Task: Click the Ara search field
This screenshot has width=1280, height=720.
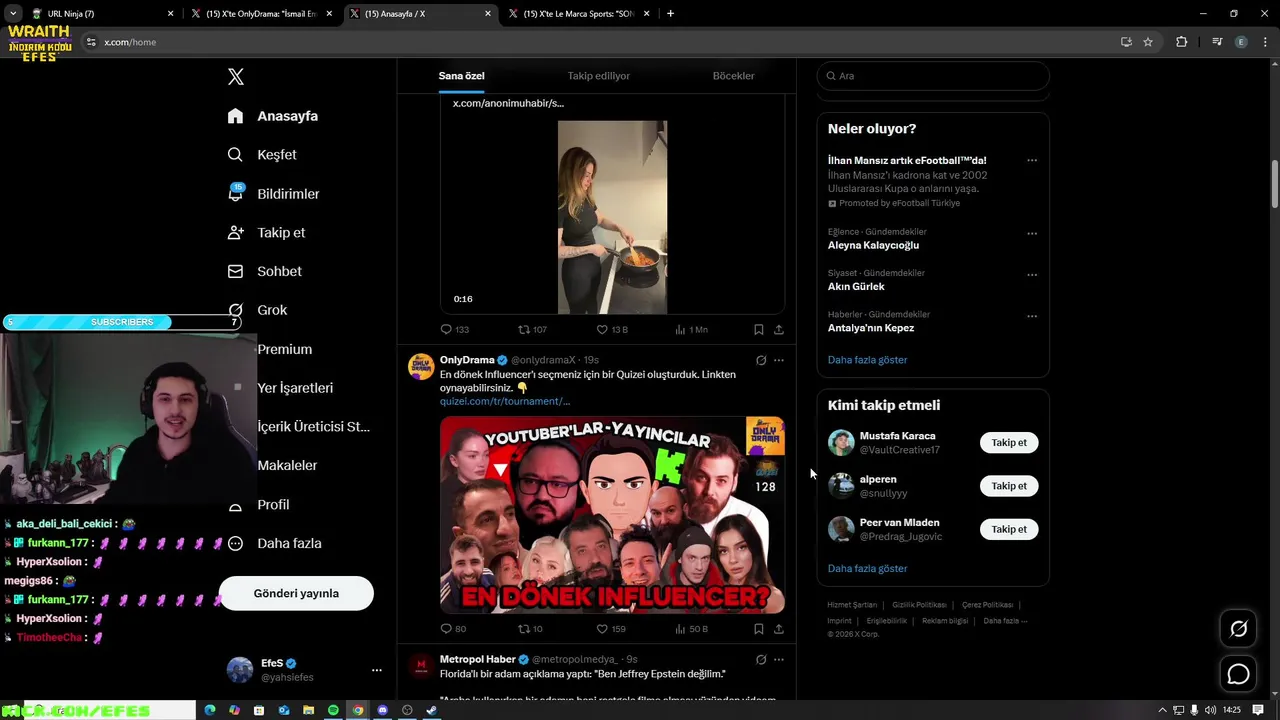Action: click(x=933, y=76)
